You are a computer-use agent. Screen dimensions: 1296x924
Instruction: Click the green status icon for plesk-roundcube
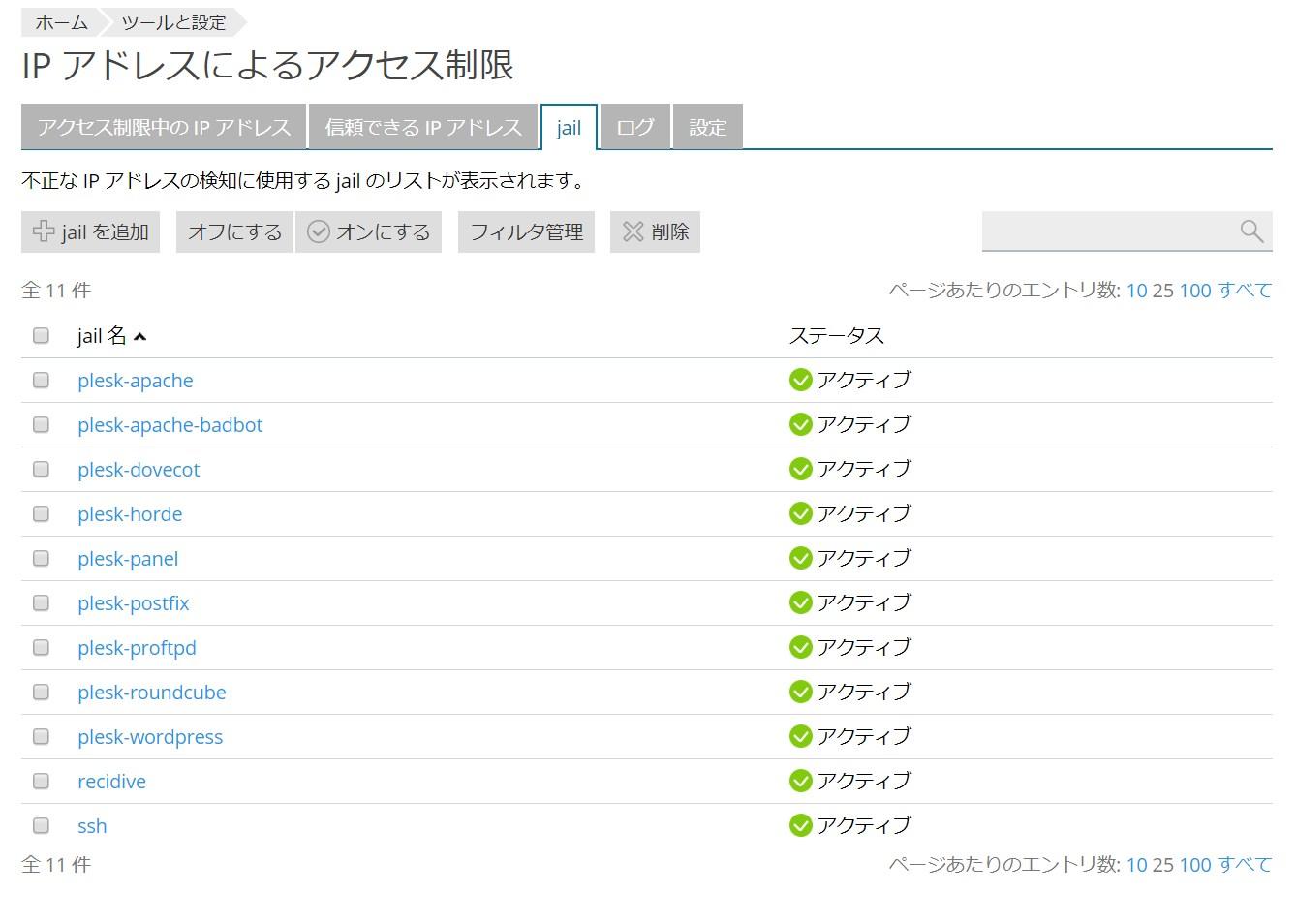coord(801,692)
